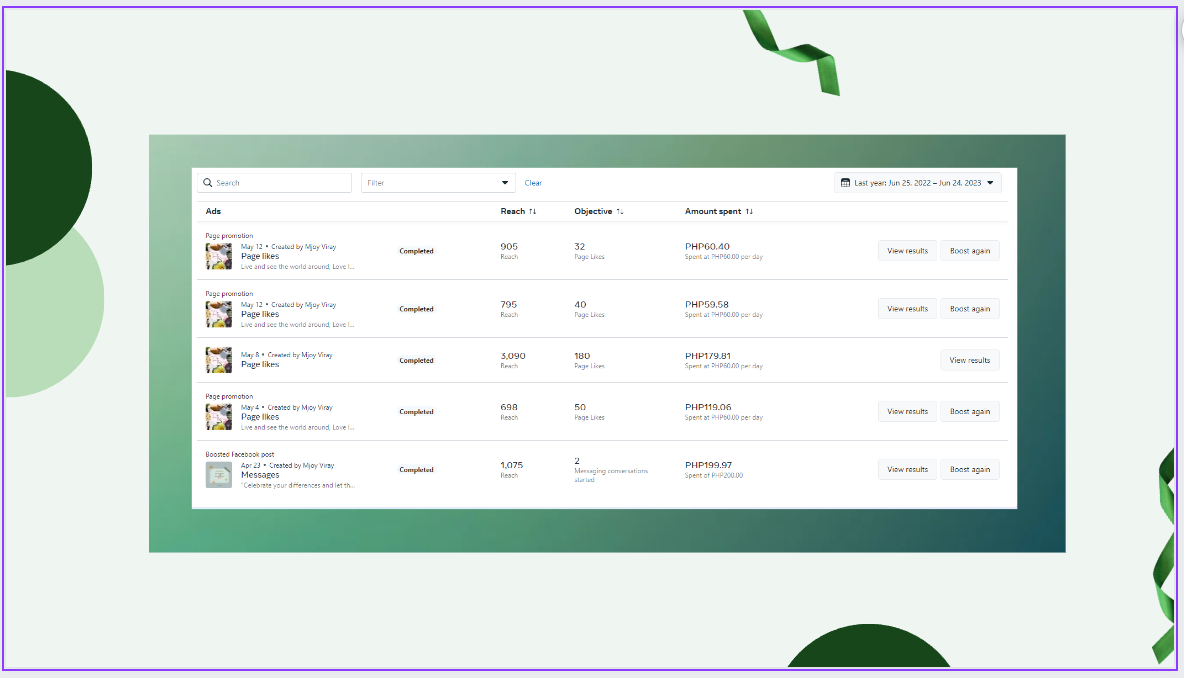Viewport: 1184px width, 678px height.
Task: Click the Ads column header
Action: (213, 211)
